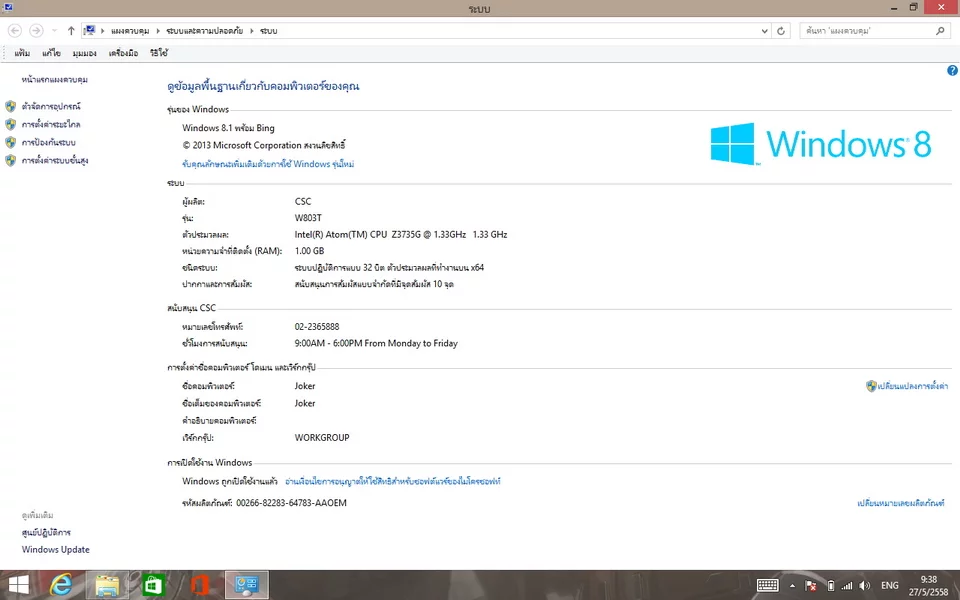Click shield icon beside Device Manager
The width and height of the screenshot is (960, 600).
[10, 106]
